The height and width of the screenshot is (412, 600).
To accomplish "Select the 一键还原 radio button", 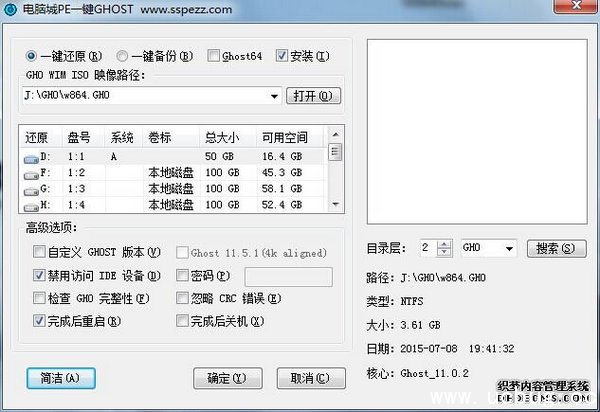I will click(32, 56).
